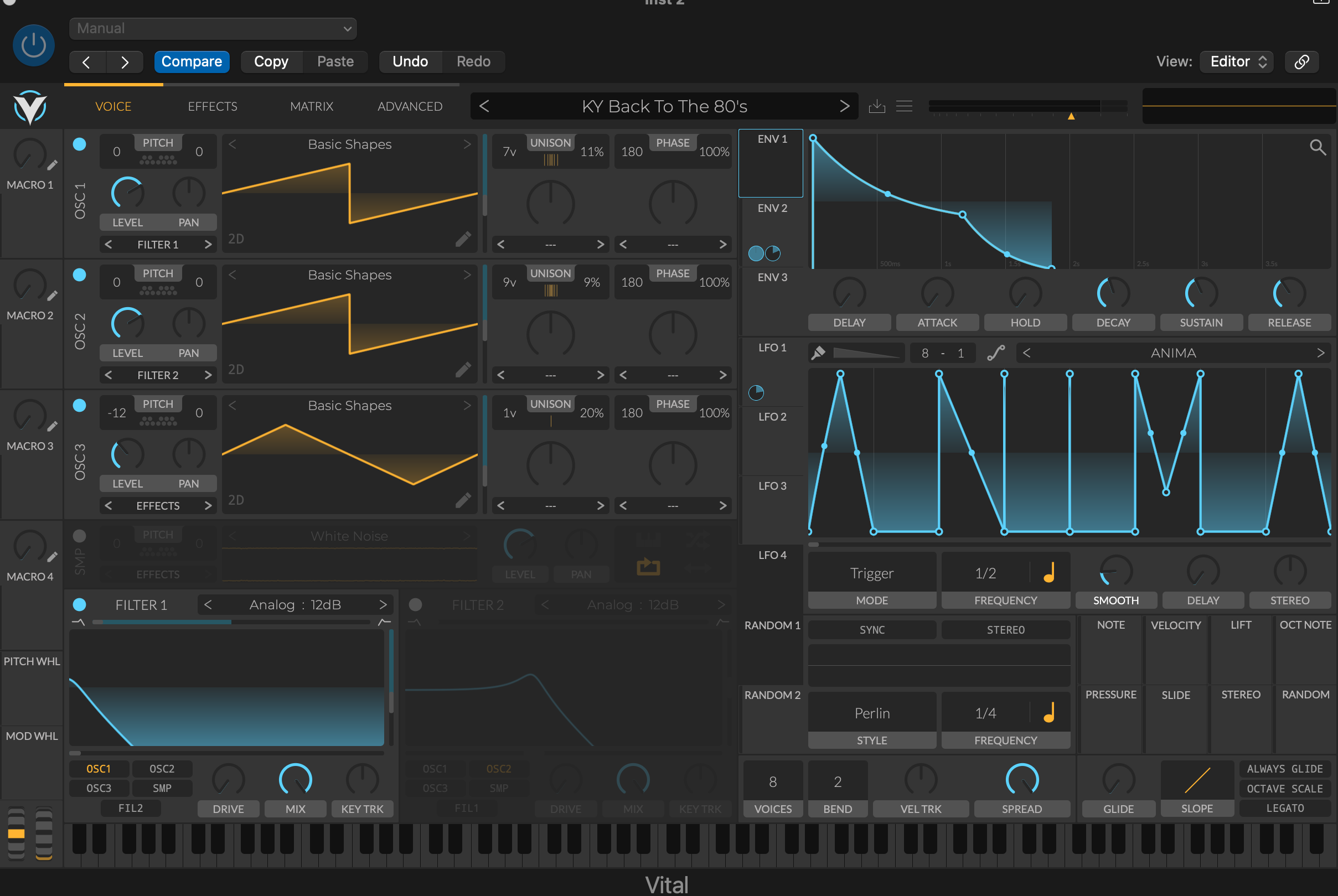Select previous LFO shape before ANIMA
Image resolution: width=1338 pixels, height=896 pixels.
[x=1026, y=353]
